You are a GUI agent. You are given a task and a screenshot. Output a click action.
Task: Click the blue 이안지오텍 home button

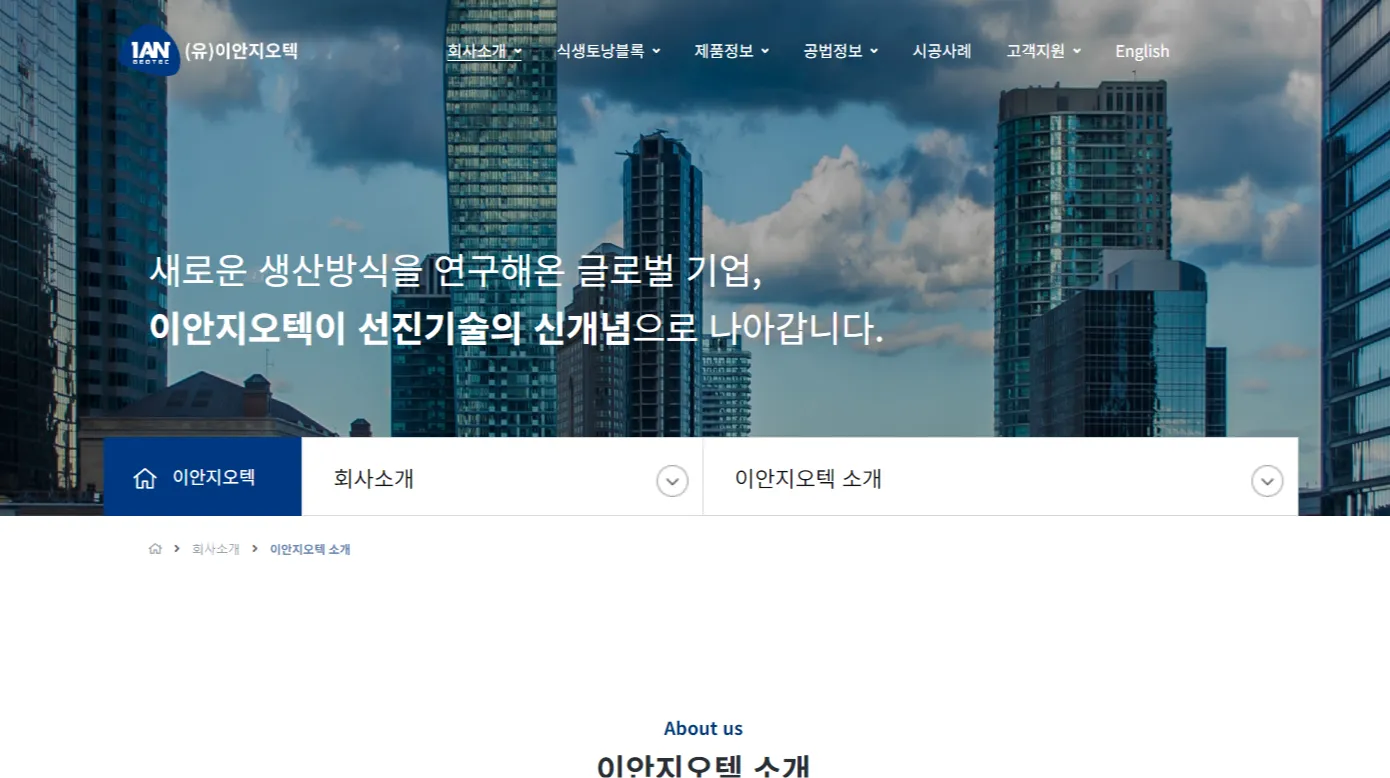point(203,477)
